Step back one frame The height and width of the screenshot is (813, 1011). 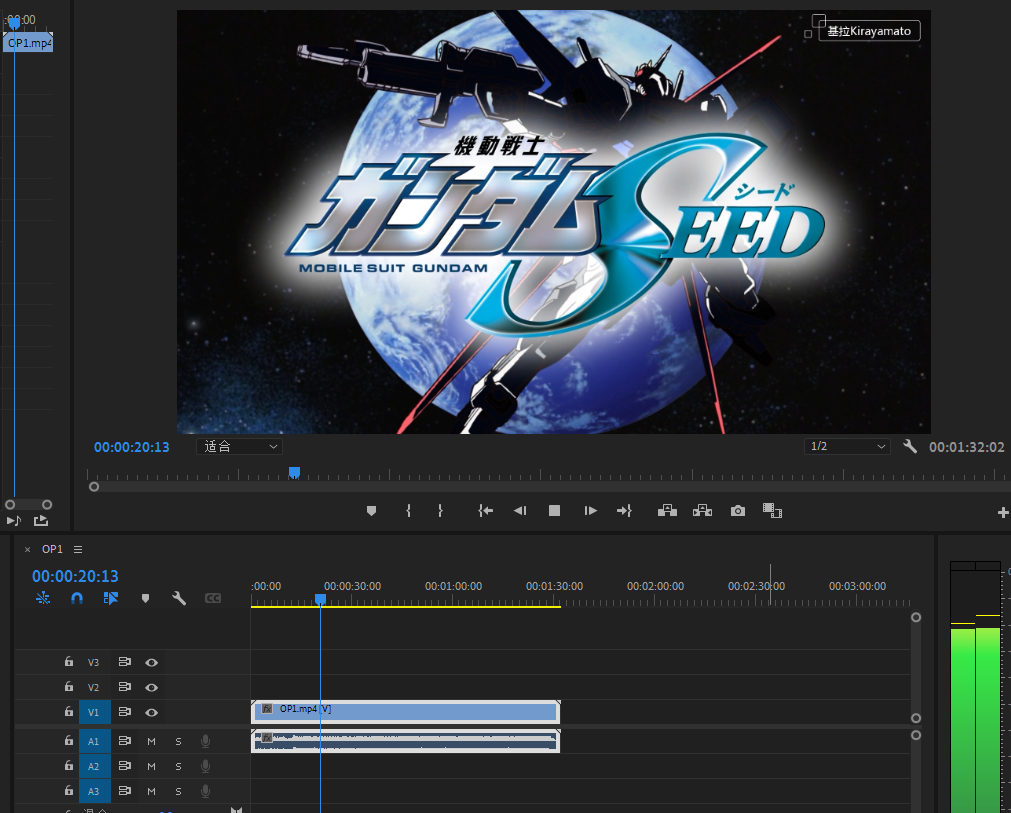point(520,511)
